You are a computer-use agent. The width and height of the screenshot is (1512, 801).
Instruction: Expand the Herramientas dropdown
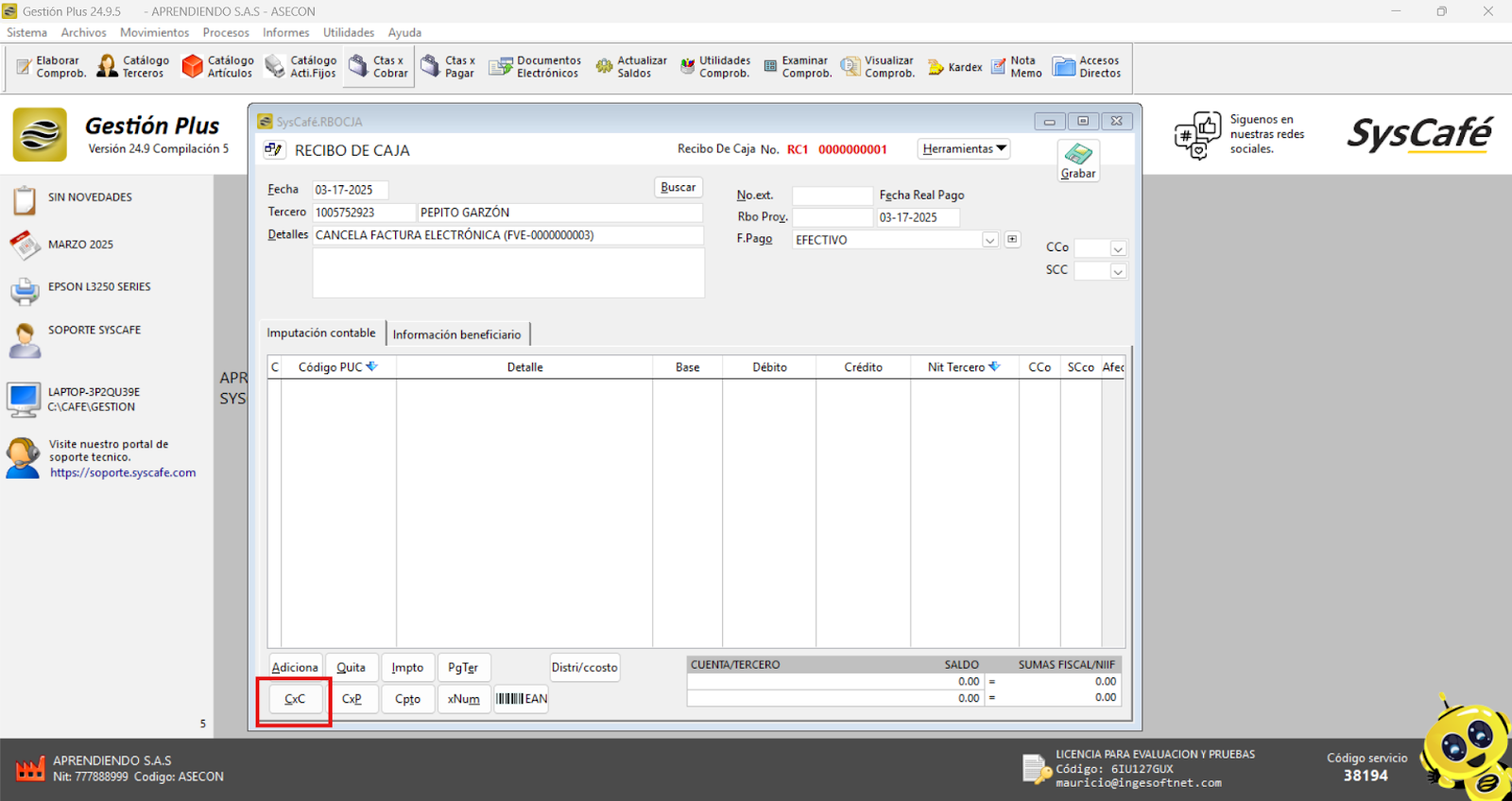pyautogui.click(x=964, y=149)
